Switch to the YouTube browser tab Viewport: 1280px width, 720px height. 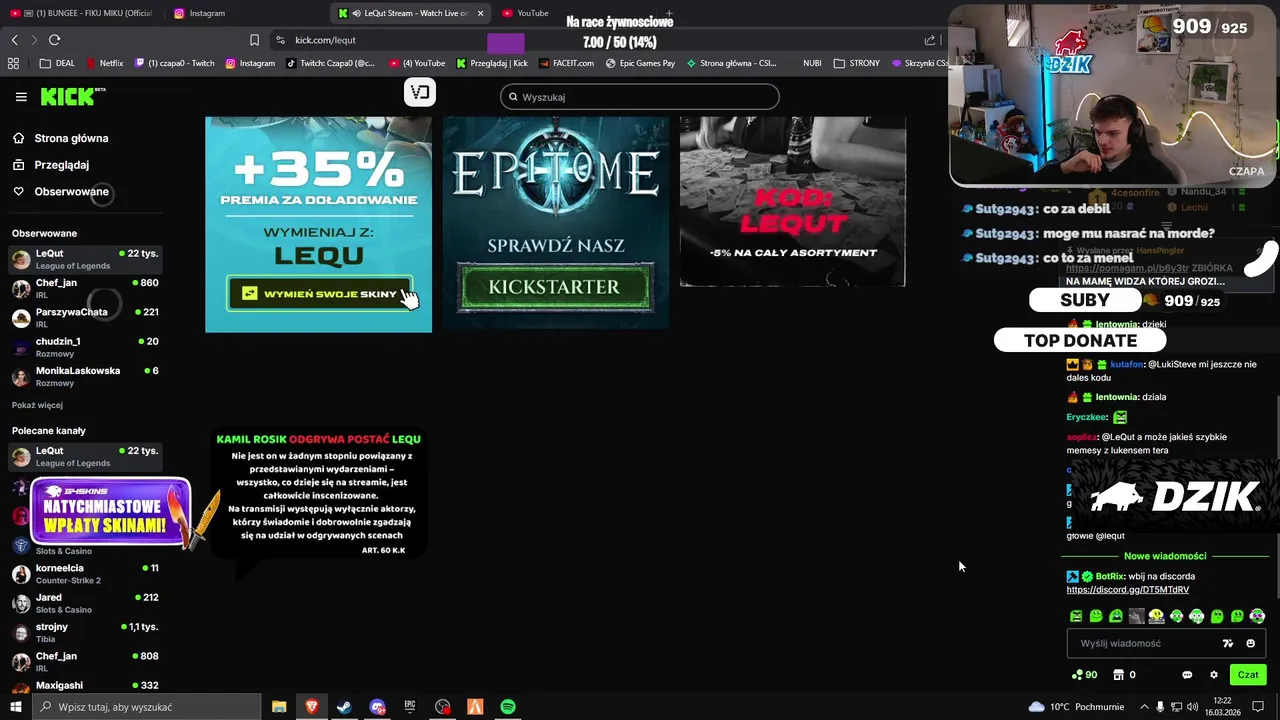pos(532,13)
